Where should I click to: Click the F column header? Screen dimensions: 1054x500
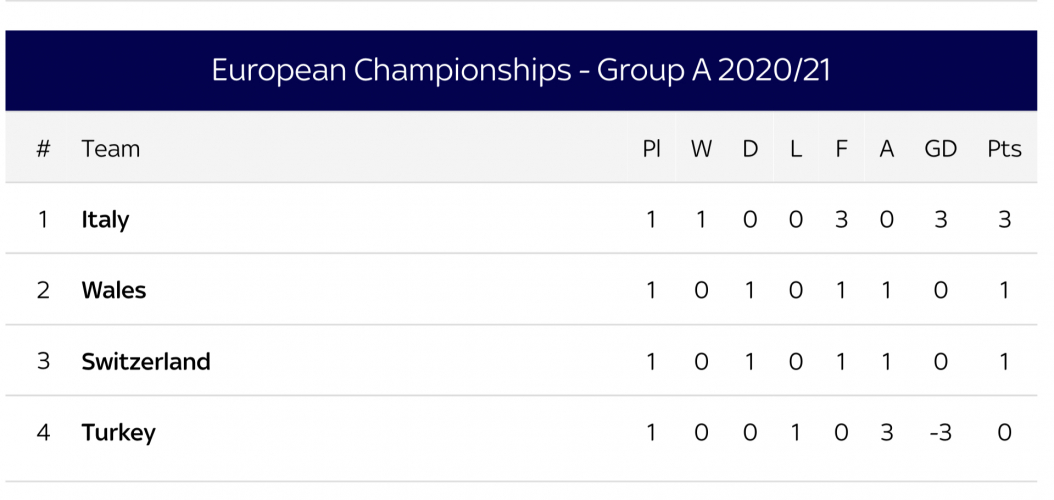tap(841, 149)
